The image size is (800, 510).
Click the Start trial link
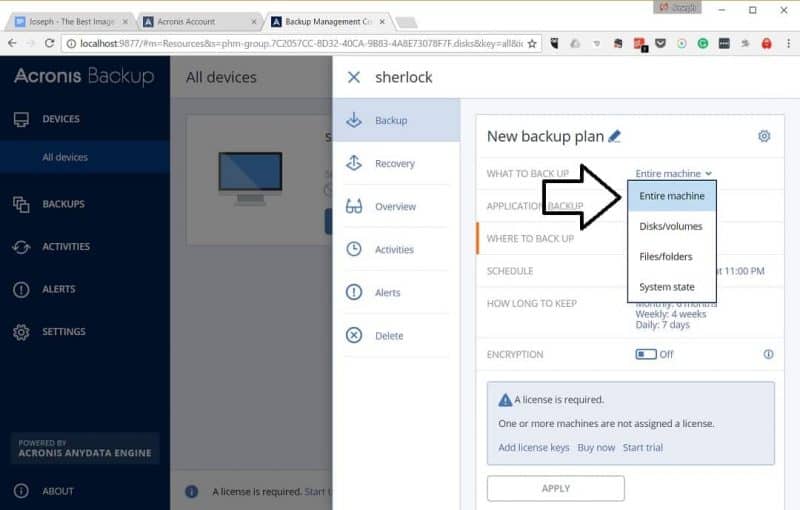(643, 447)
